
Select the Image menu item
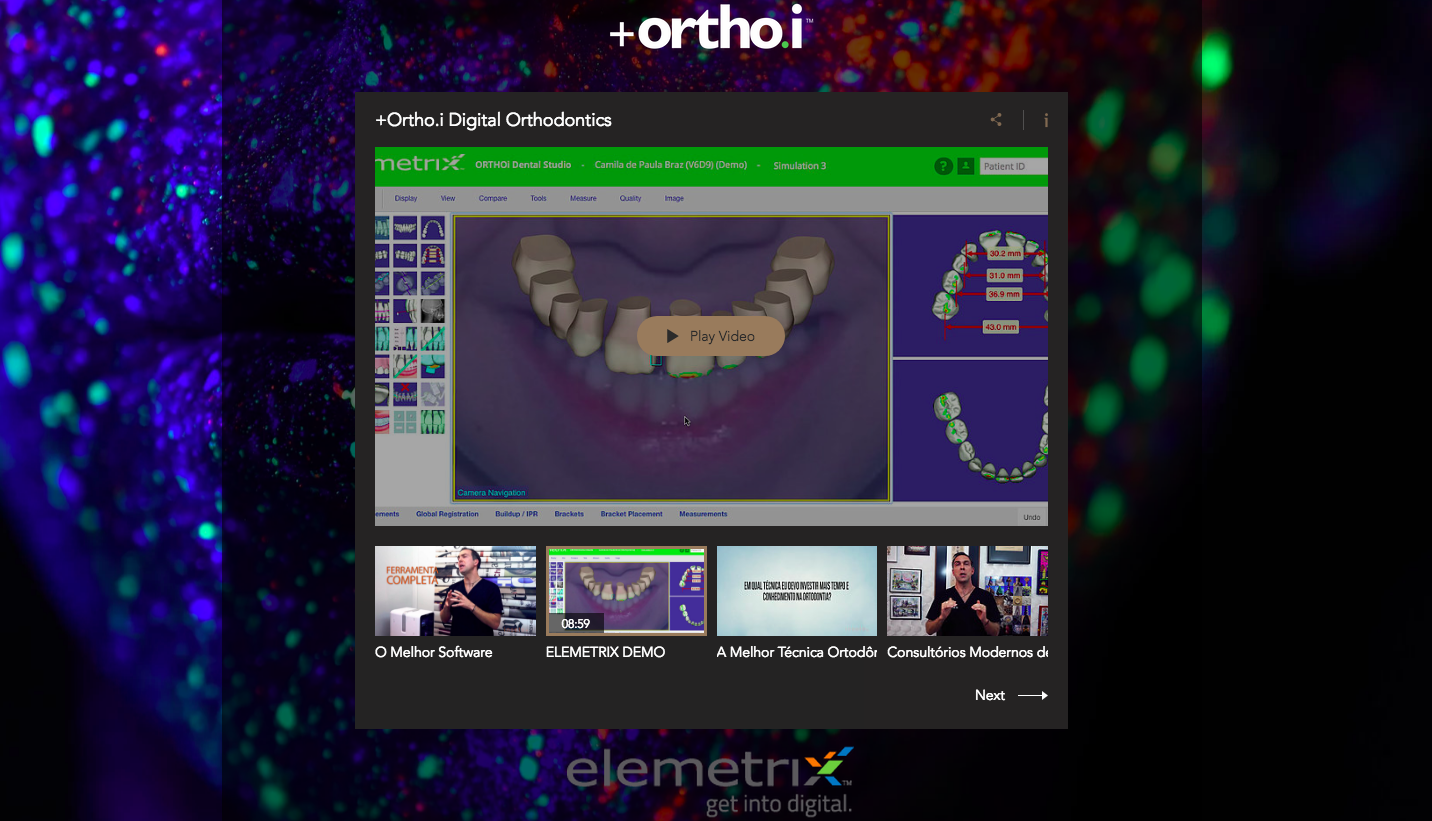click(674, 198)
